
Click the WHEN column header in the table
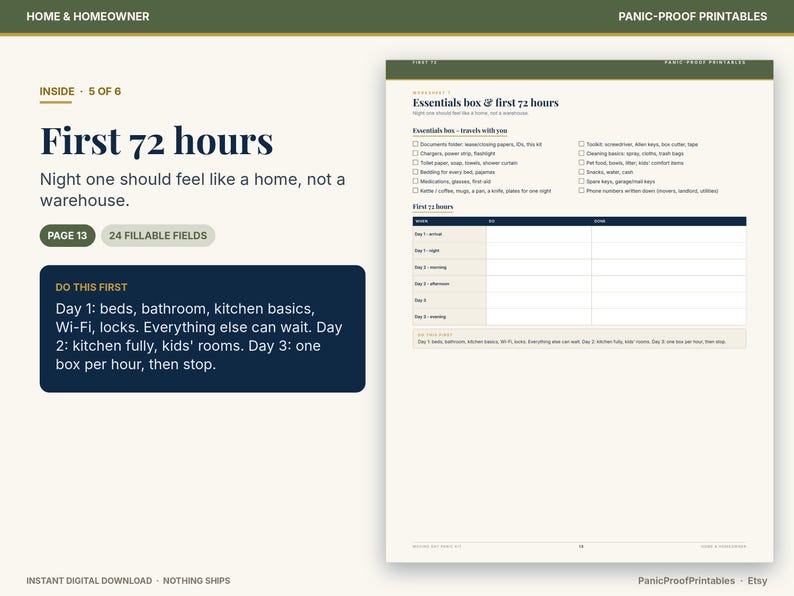click(x=421, y=221)
